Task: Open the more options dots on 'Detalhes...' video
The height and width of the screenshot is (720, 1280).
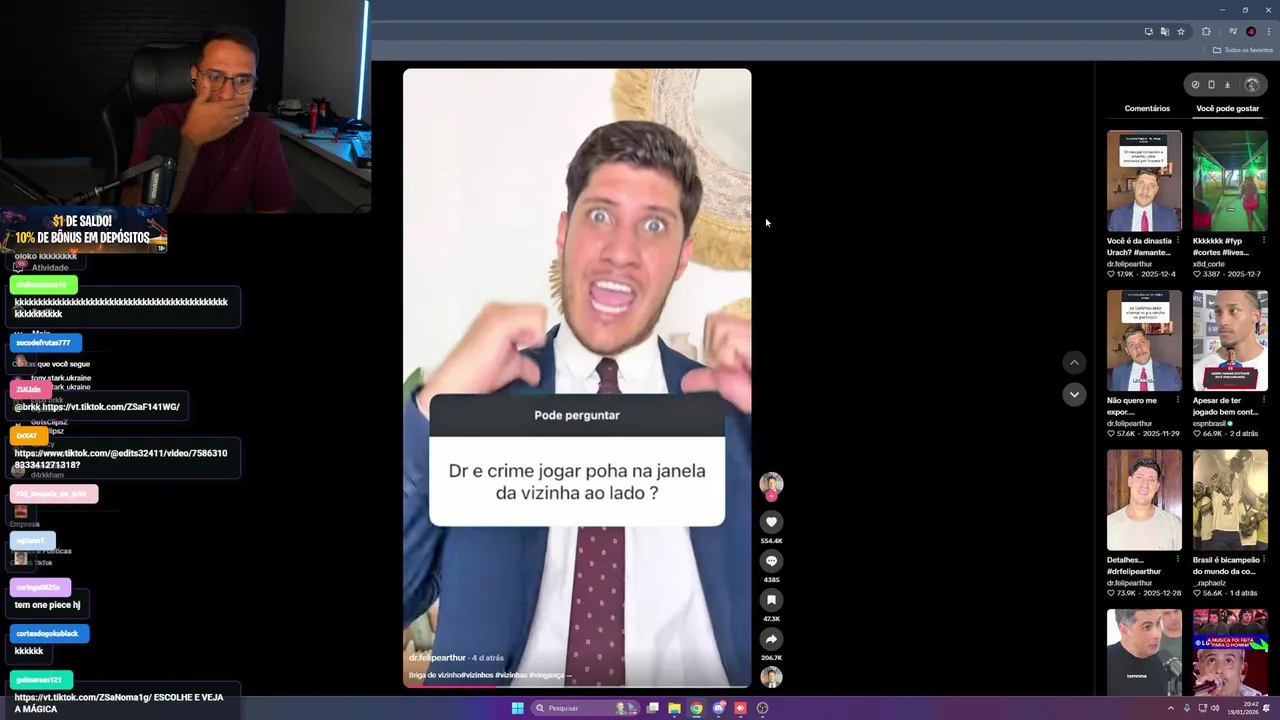Action: click(1178, 560)
